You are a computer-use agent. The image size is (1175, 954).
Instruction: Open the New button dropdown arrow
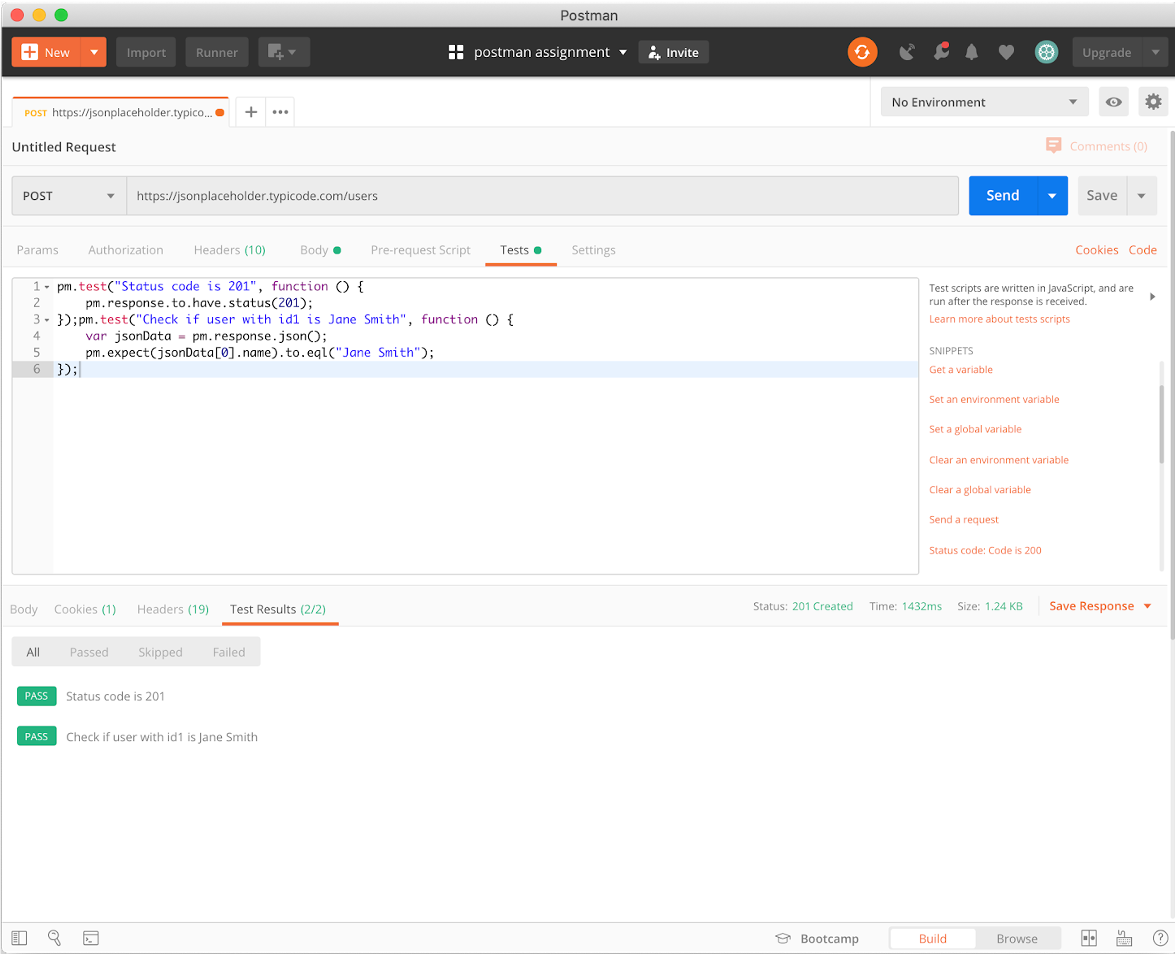point(94,52)
